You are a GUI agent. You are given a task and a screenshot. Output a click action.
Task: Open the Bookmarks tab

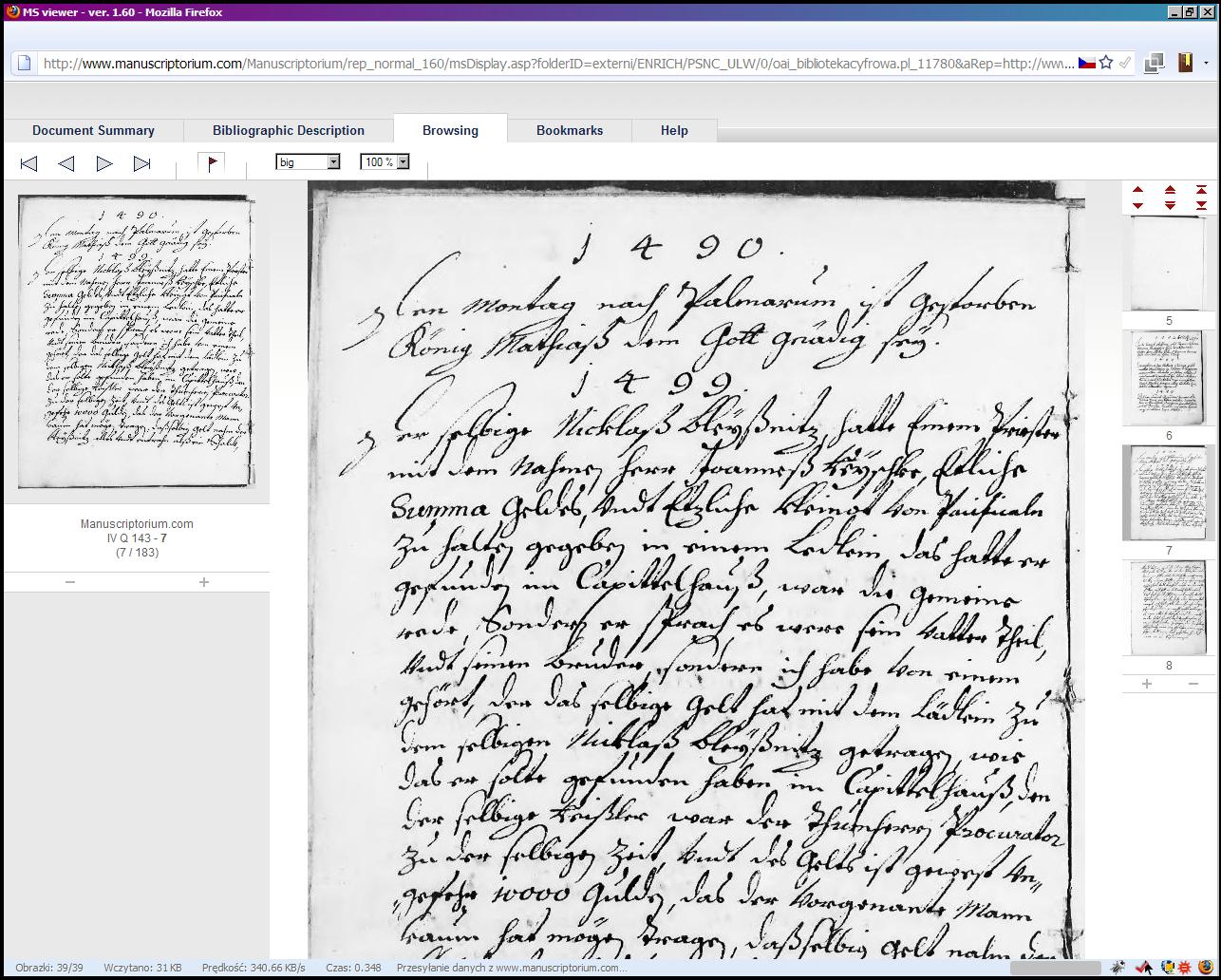coord(570,130)
